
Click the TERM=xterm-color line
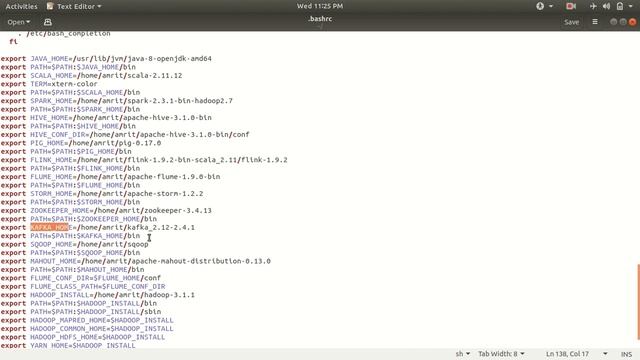coord(49,84)
